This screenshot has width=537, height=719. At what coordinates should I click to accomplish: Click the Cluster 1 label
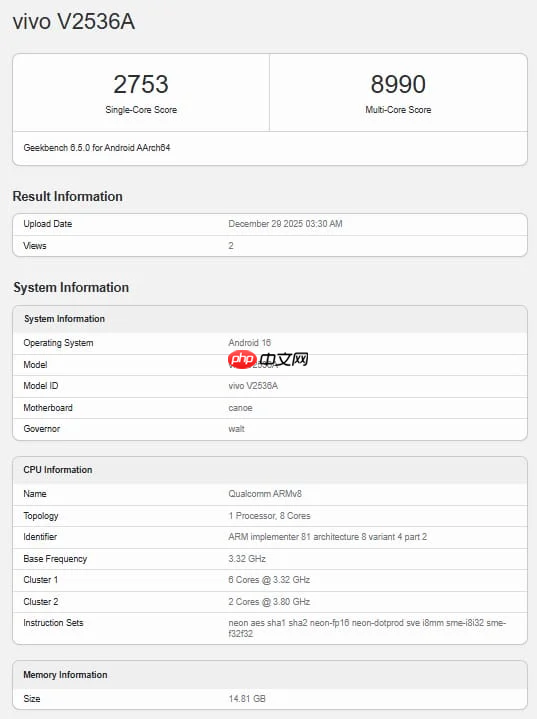click(x=40, y=580)
